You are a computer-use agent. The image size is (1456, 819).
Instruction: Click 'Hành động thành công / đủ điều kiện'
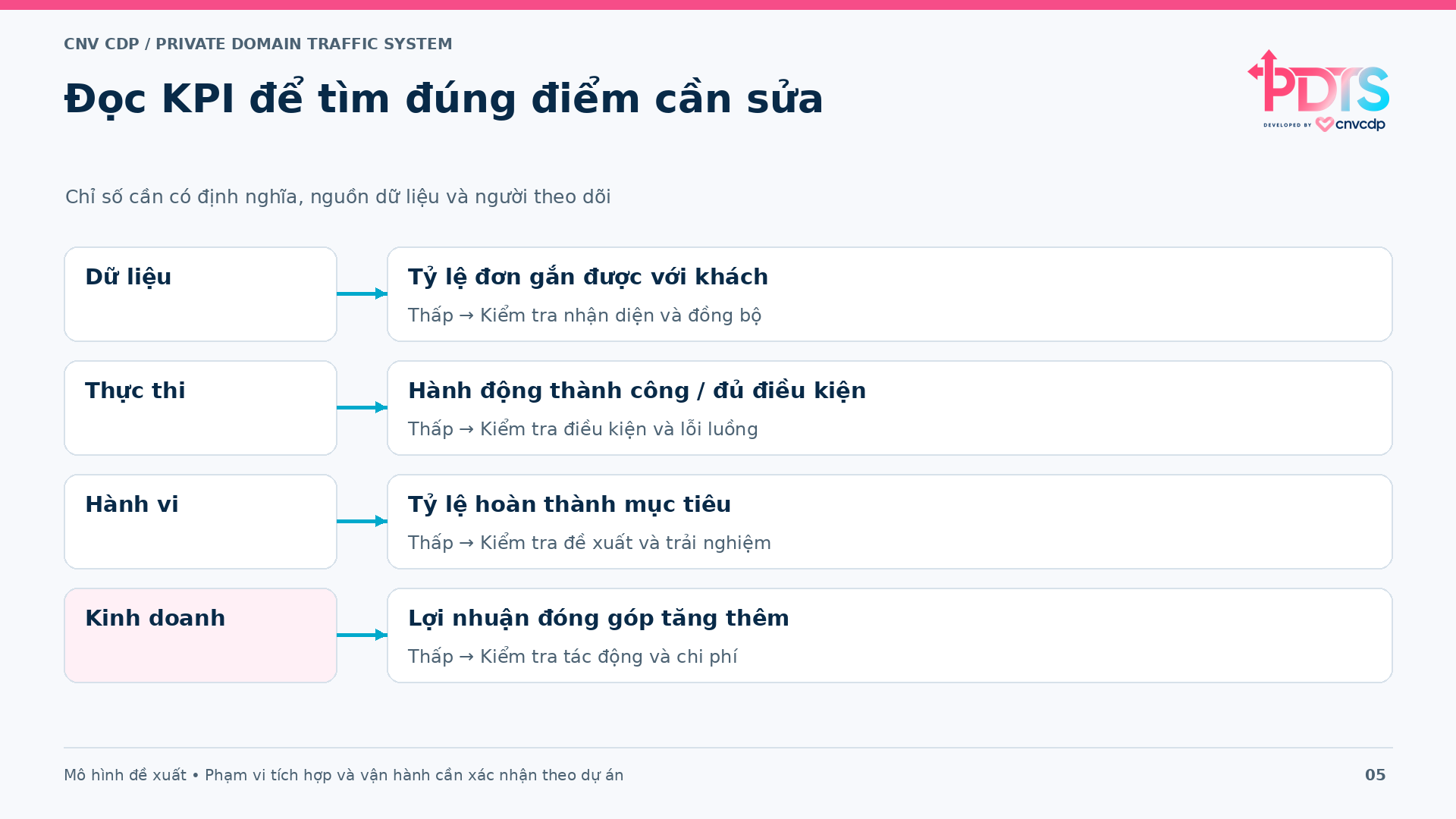637,391
